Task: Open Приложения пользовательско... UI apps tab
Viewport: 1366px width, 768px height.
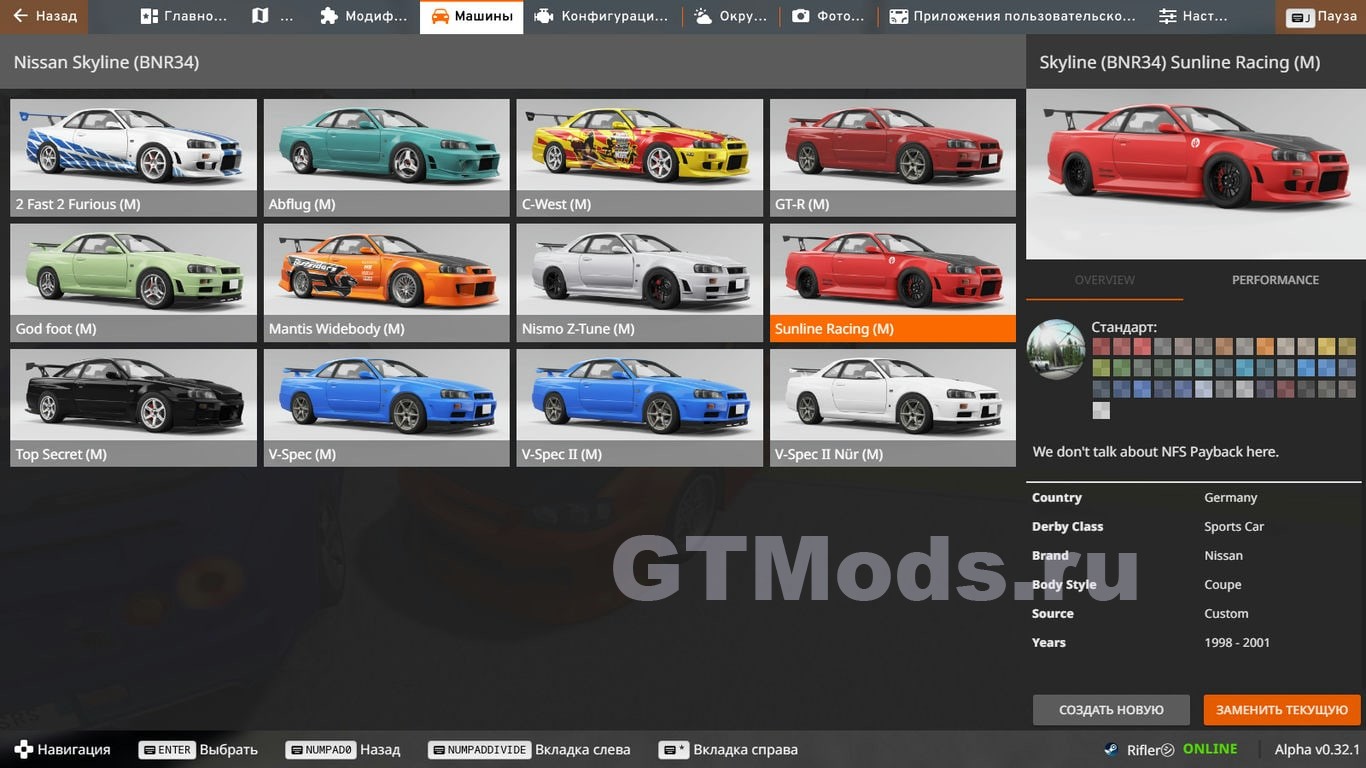Action: [1012, 16]
